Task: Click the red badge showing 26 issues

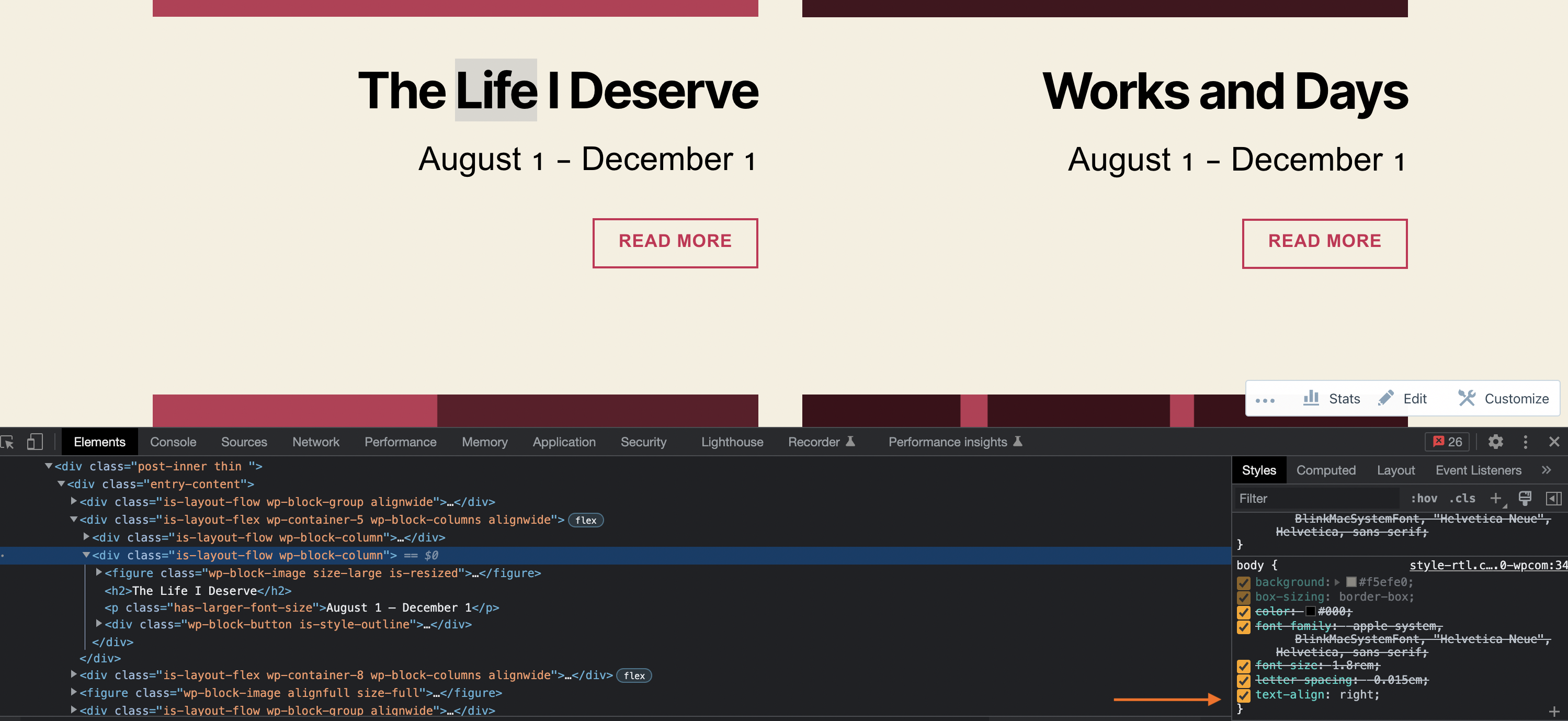Action: click(1447, 442)
